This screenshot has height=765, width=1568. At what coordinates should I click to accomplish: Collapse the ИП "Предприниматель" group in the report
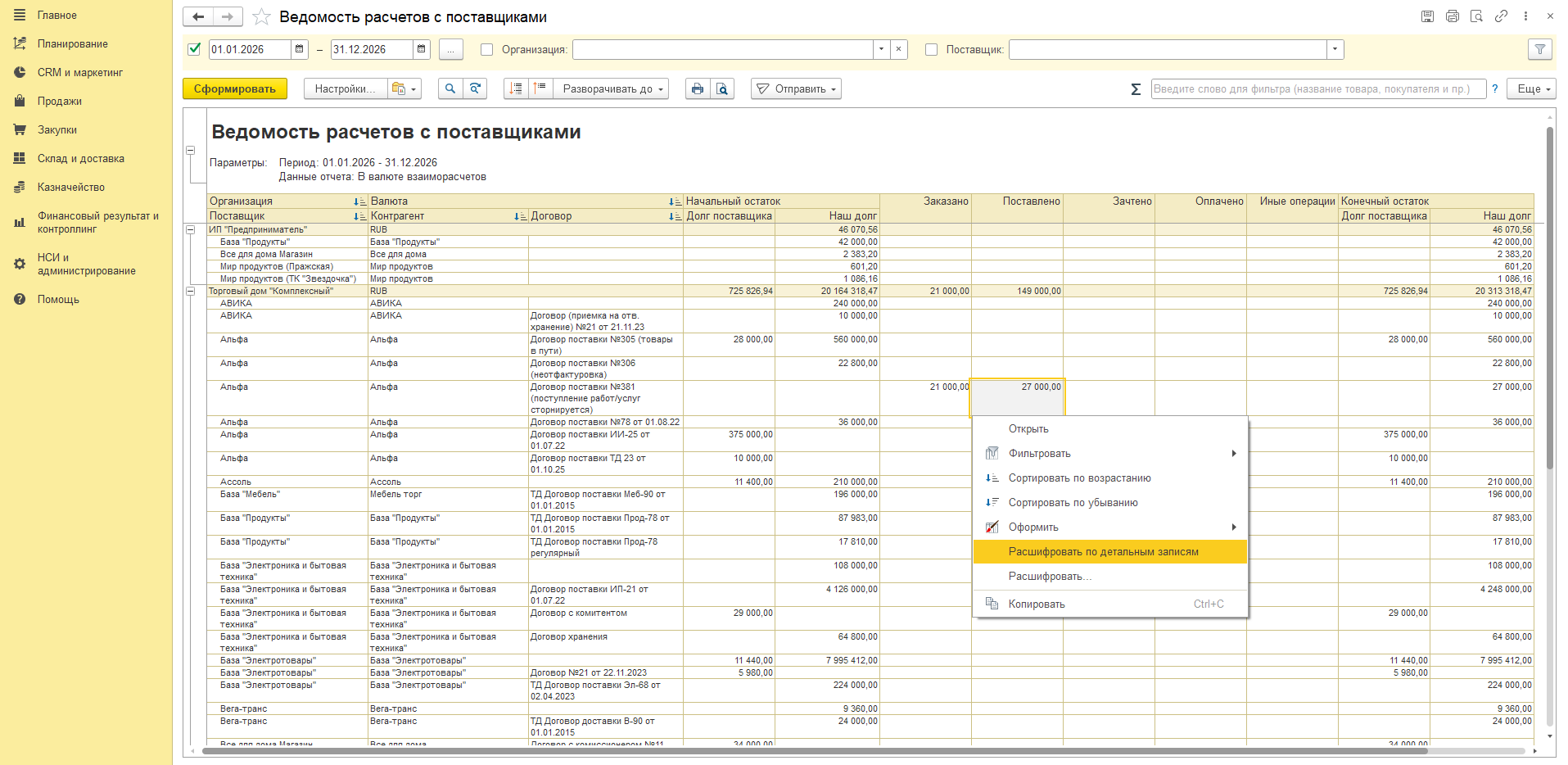pyautogui.click(x=191, y=230)
